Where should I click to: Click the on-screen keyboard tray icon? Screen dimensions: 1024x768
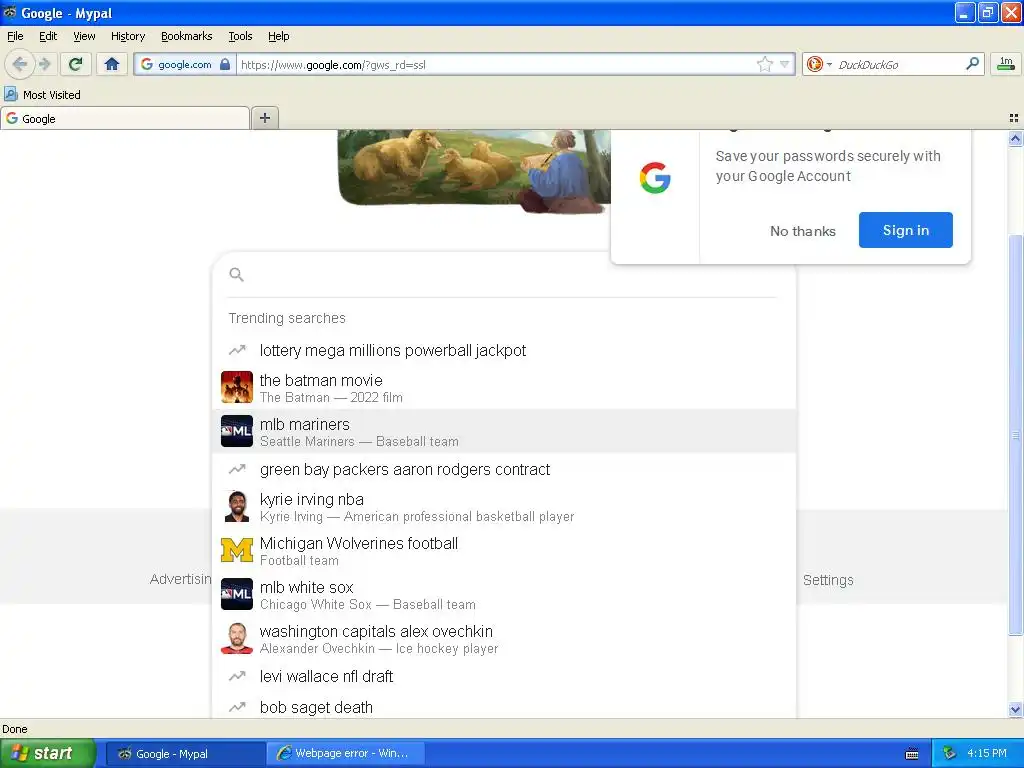pos(912,754)
